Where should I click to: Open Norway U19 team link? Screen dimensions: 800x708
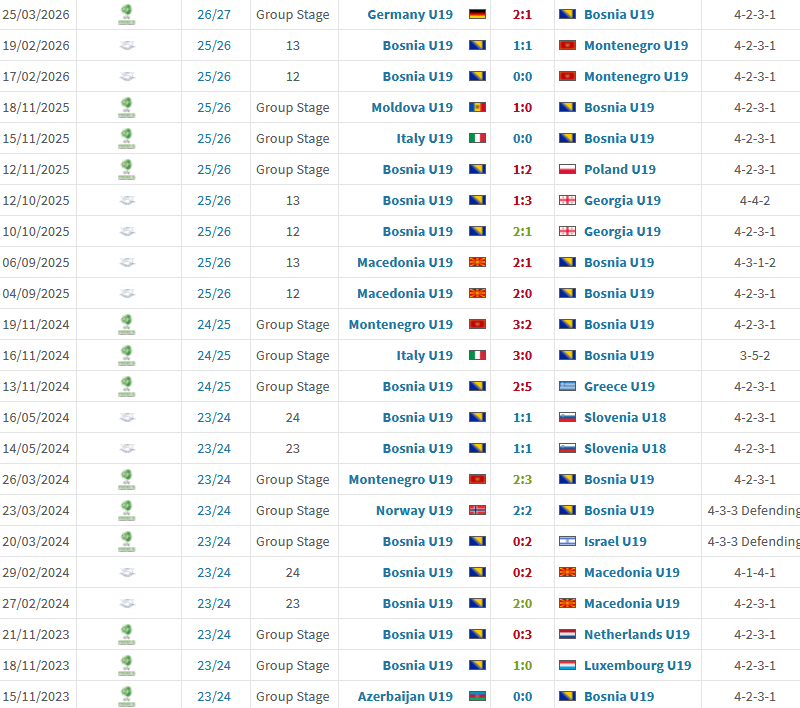pyautogui.click(x=414, y=511)
